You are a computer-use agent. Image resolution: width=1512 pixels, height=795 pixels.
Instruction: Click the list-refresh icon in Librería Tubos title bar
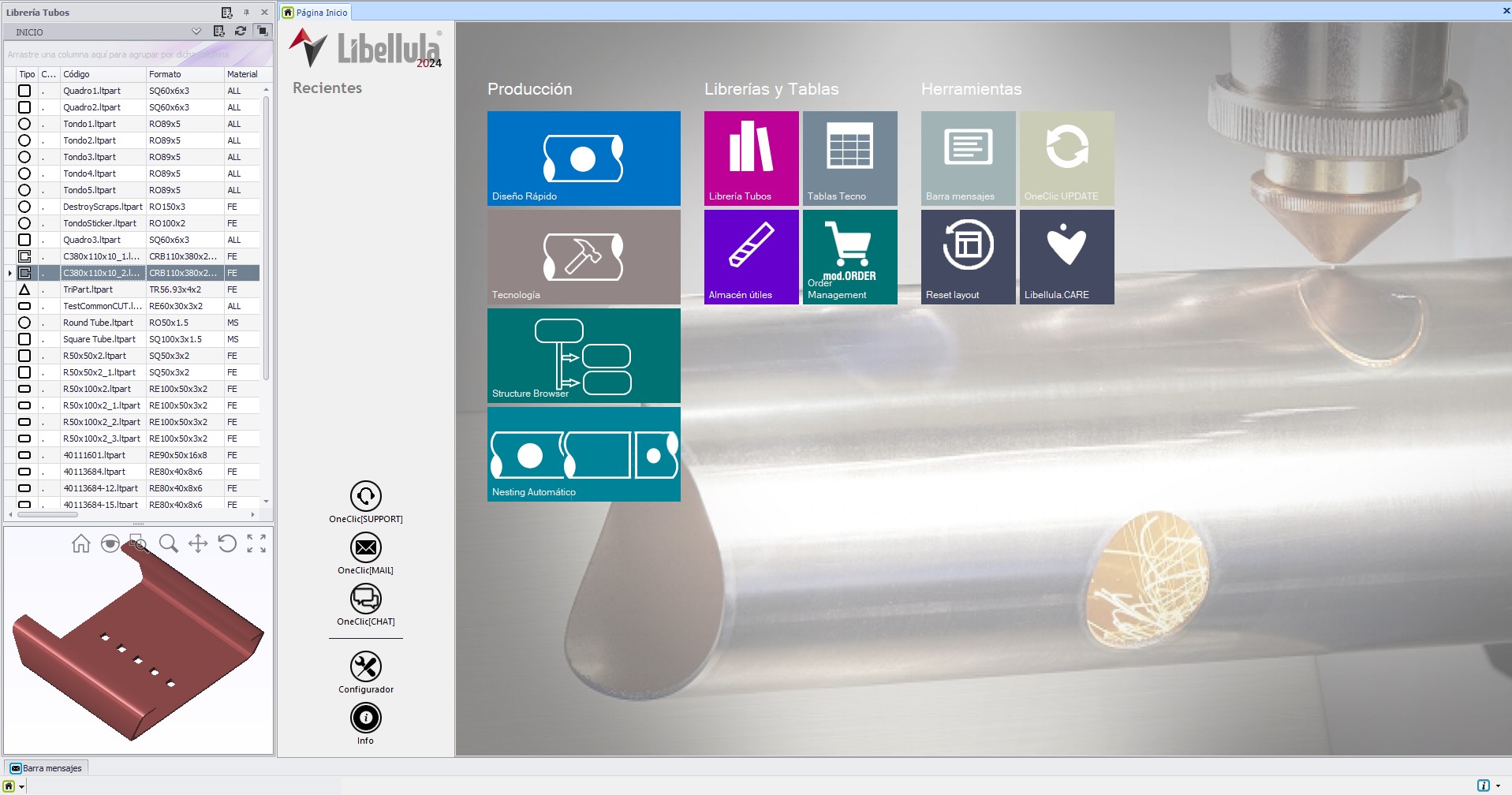click(227, 13)
